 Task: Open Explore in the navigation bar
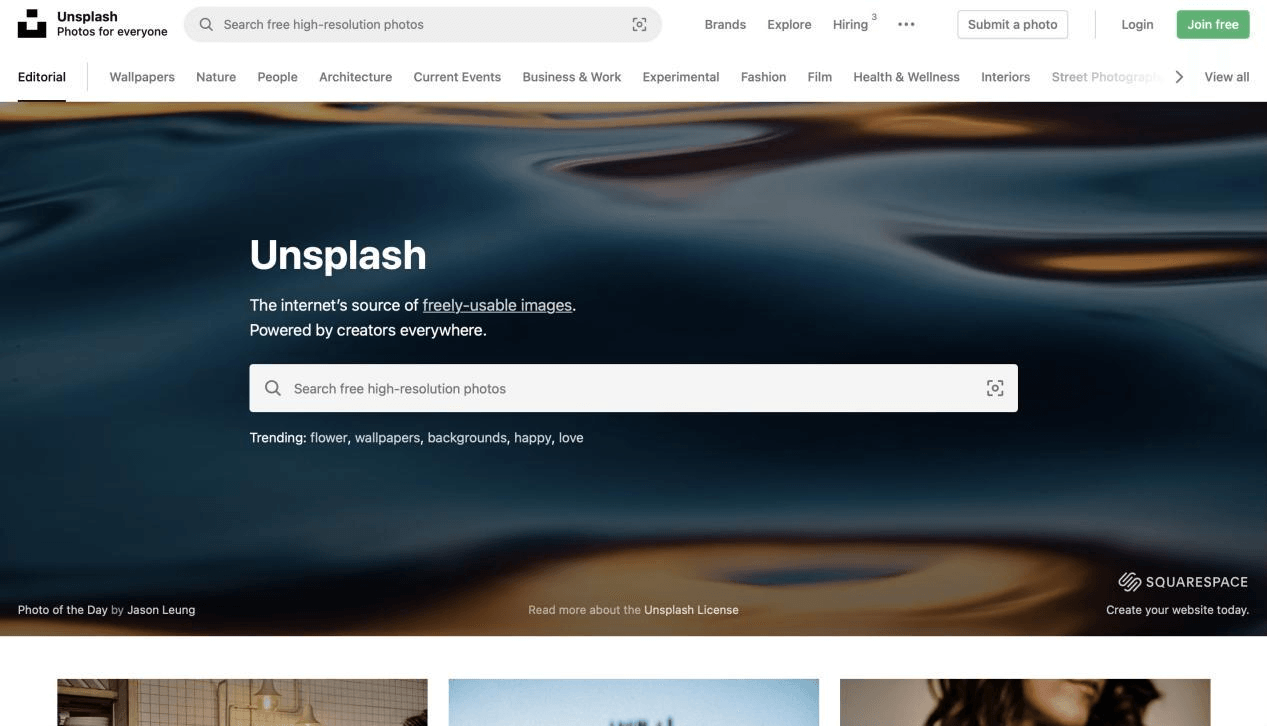(789, 24)
